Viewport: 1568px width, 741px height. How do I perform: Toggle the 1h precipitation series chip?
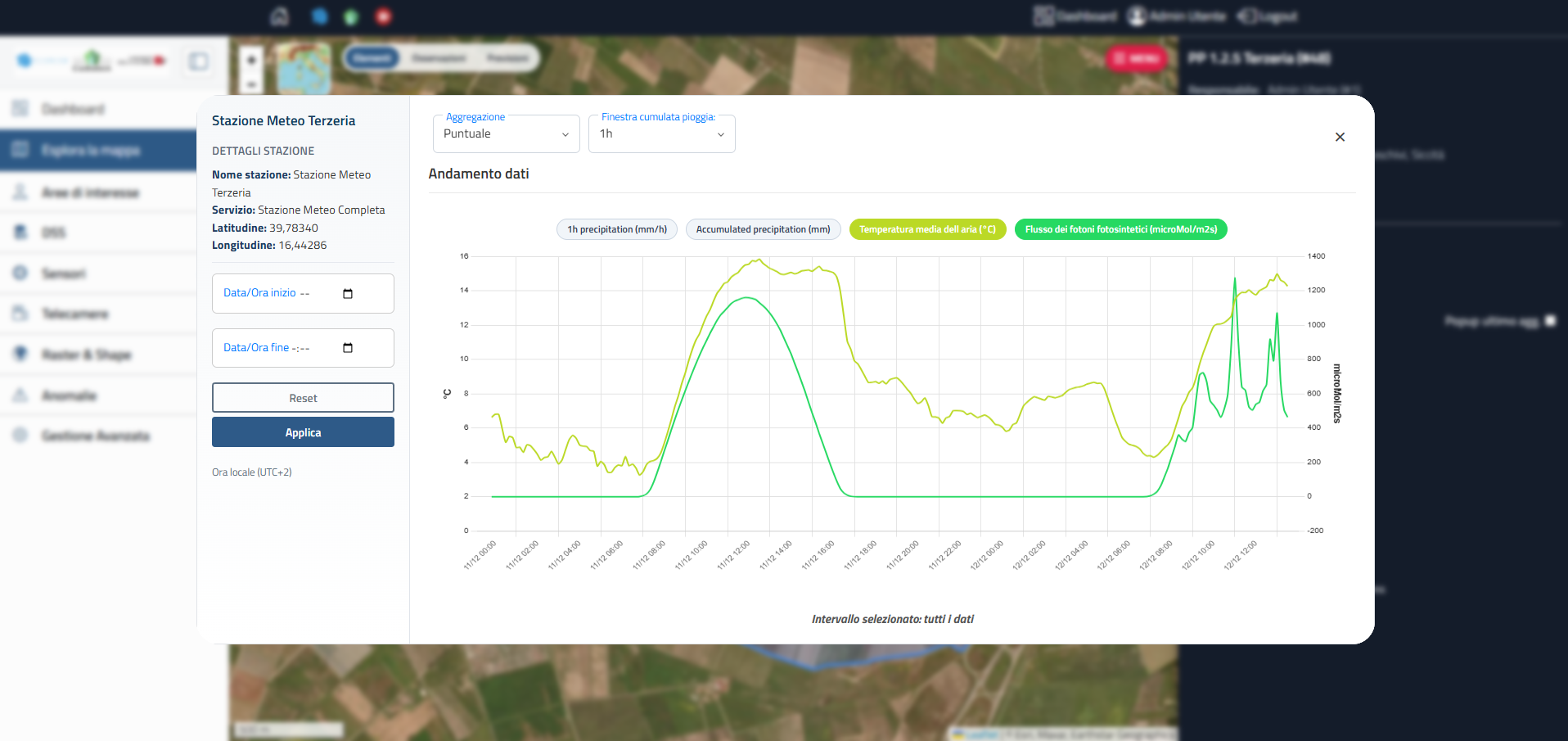(x=617, y=229)
